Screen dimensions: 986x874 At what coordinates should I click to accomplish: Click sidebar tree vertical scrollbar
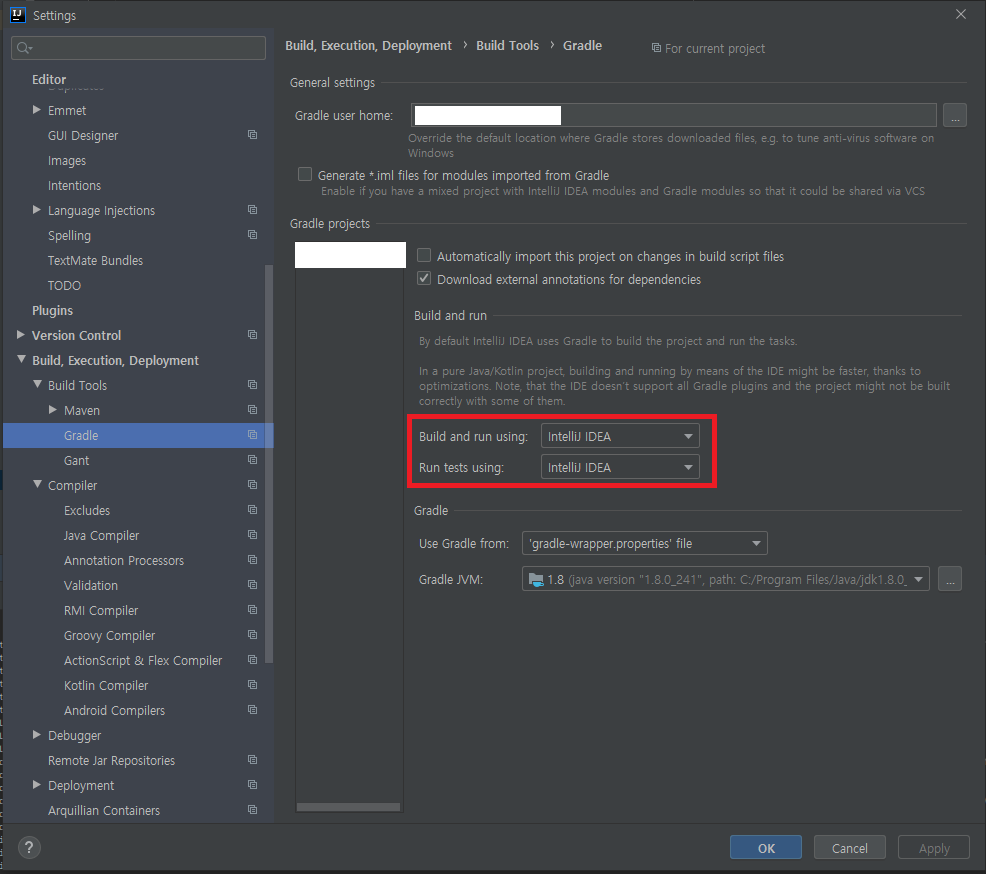click(x=269, y=463)
